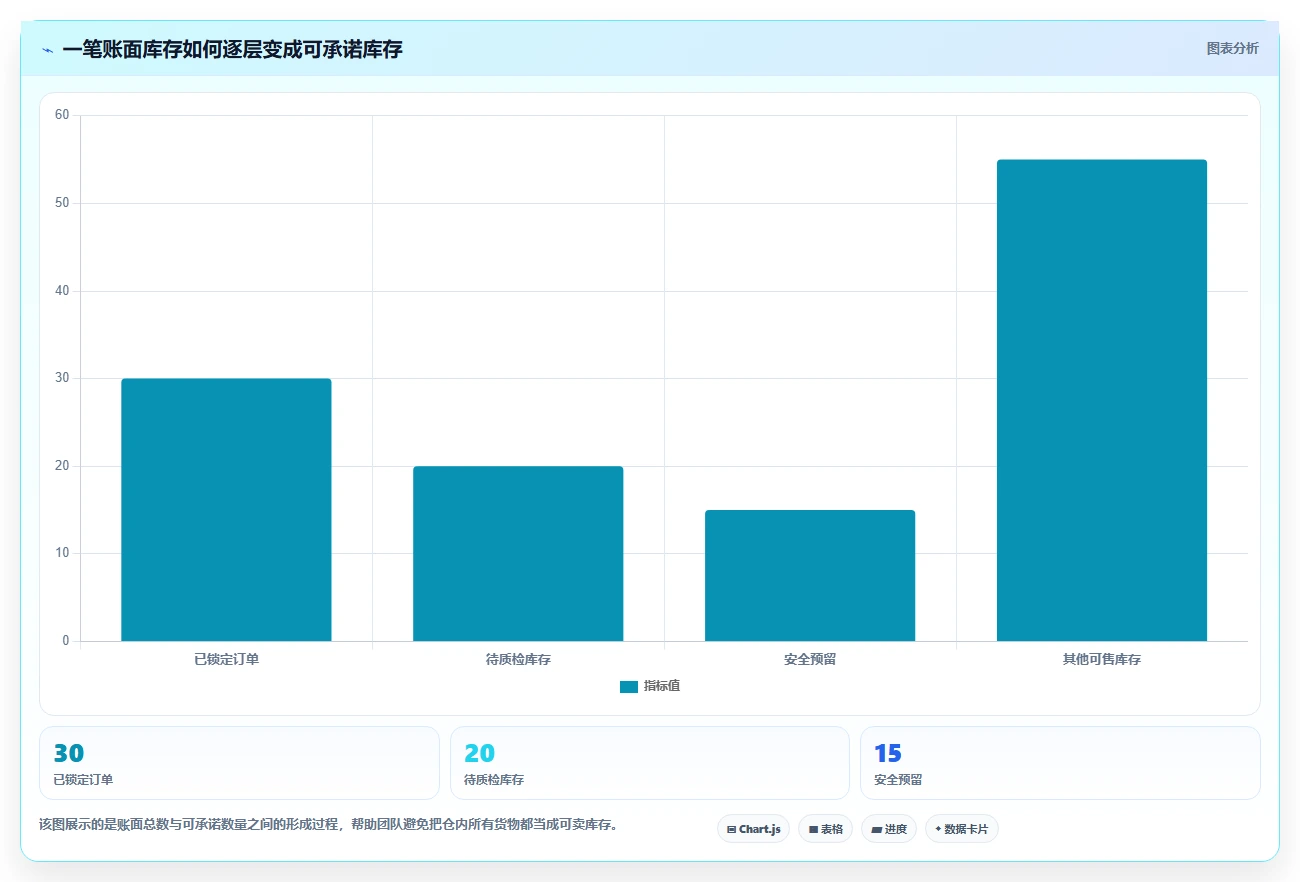Select the 其他可售库存 bar in chart
1300x882 pixels.
point(1102,400)
